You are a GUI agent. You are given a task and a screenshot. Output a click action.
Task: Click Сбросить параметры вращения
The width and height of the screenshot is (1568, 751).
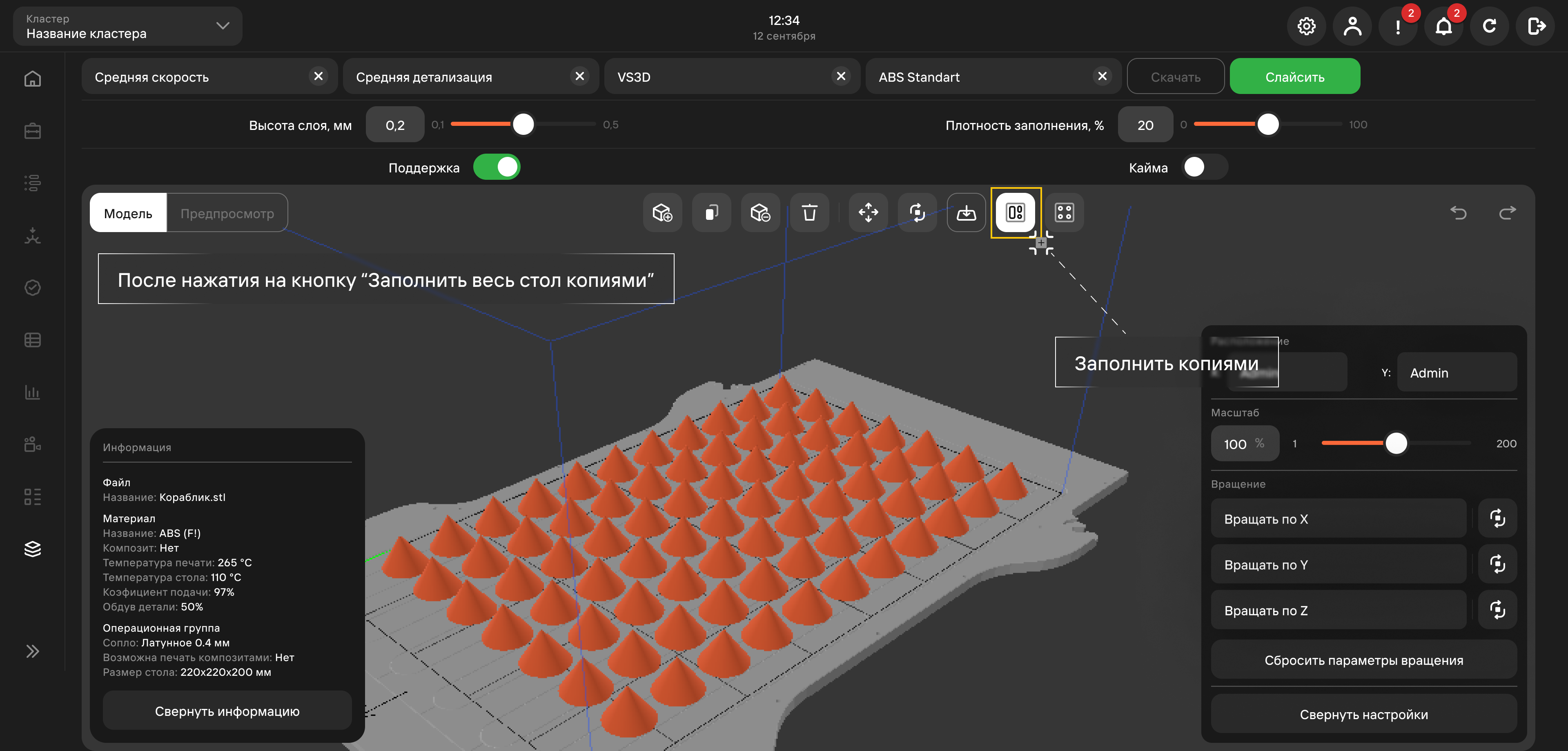pos(1363,659)
